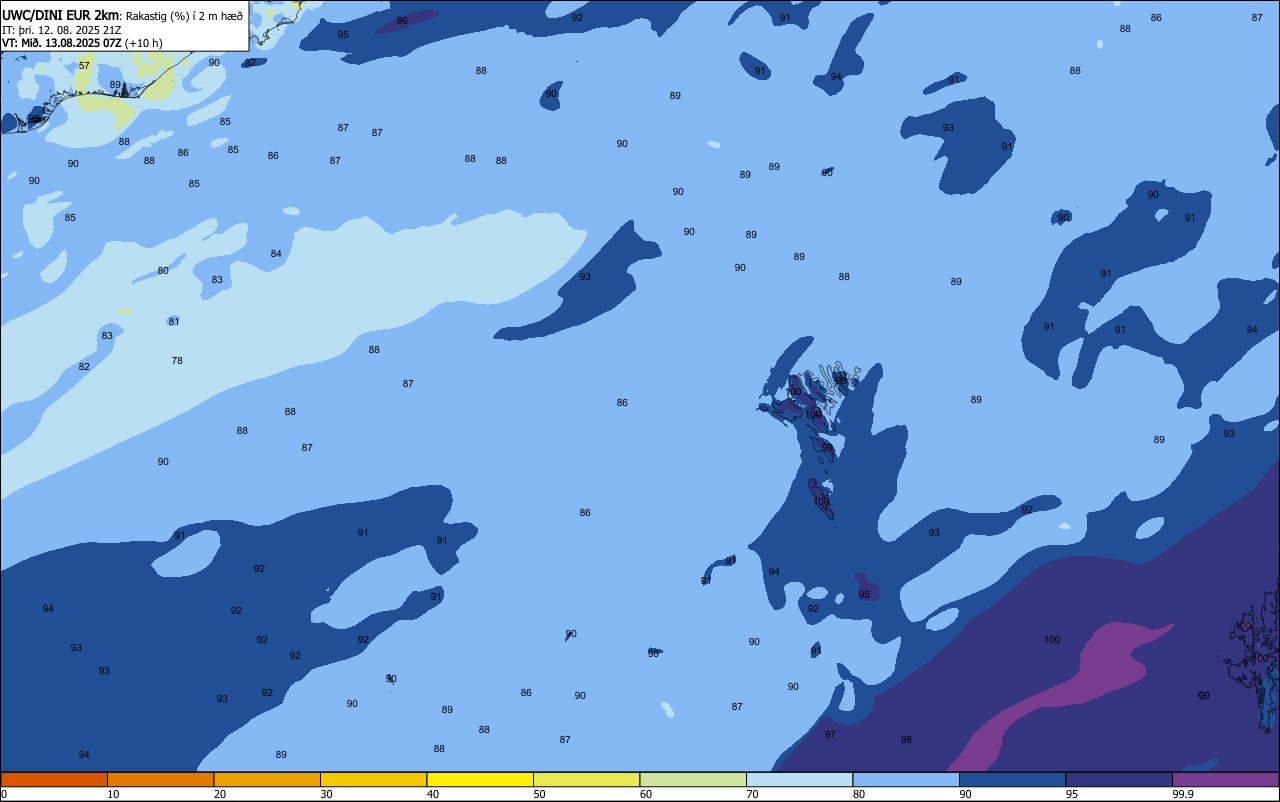Click the '70' tick label on the legend
Image resolution: width=1280 pixels, height=802 pixels.
752,794
